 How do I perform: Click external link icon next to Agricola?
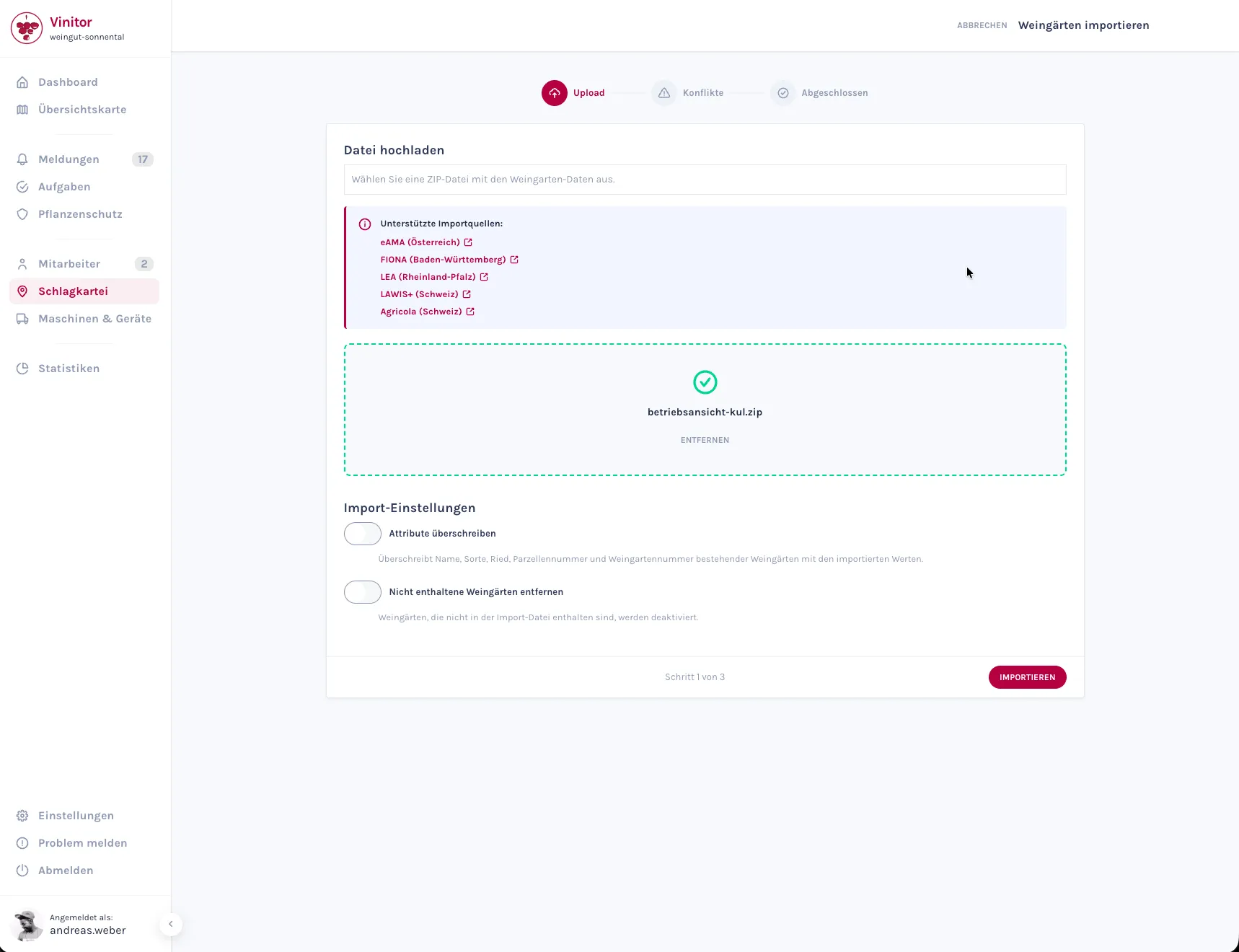pyautogui.click(x=470, y=312)
